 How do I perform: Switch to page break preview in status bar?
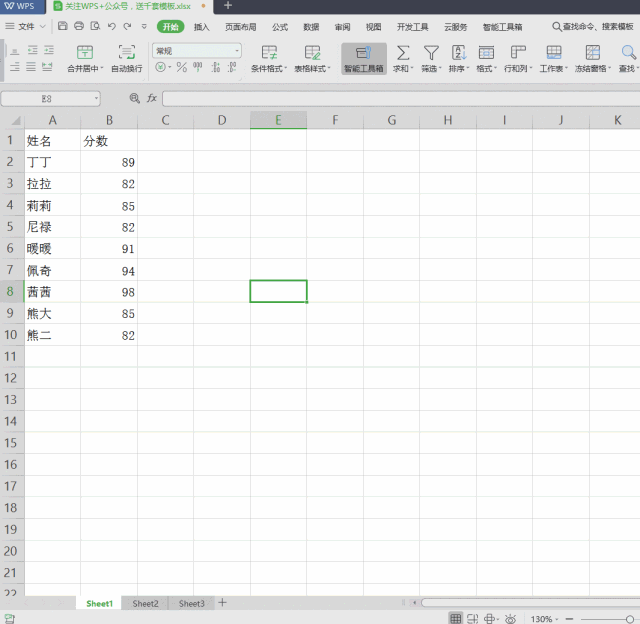(x=473, y=618)
